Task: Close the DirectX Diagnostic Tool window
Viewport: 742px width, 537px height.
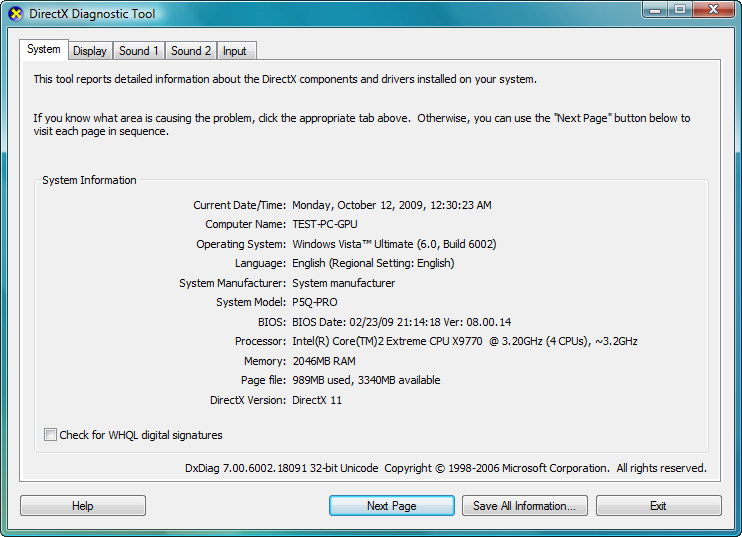Action: tap(714, 10)
